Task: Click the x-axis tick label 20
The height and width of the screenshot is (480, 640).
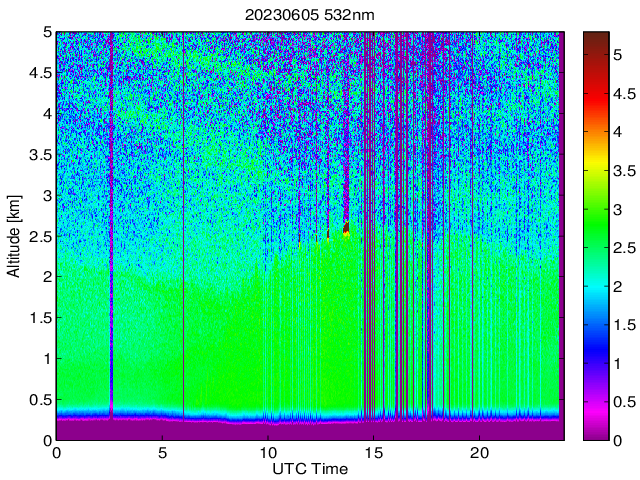Action: click(480, 453)
